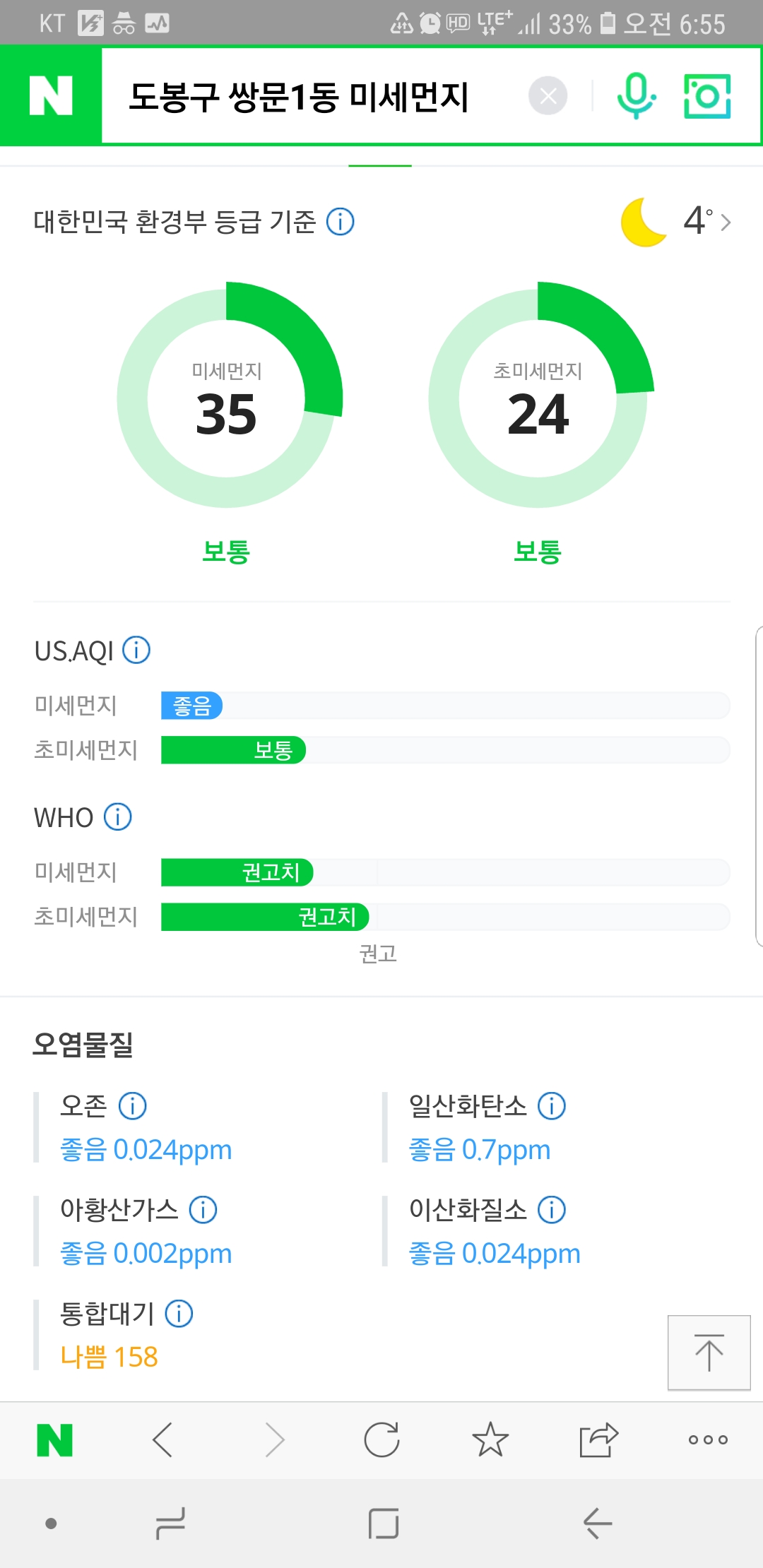This screenshot has height=1568, width=763.
Task: Open the three-dot more menu
Action: [x=708, y=1439]
